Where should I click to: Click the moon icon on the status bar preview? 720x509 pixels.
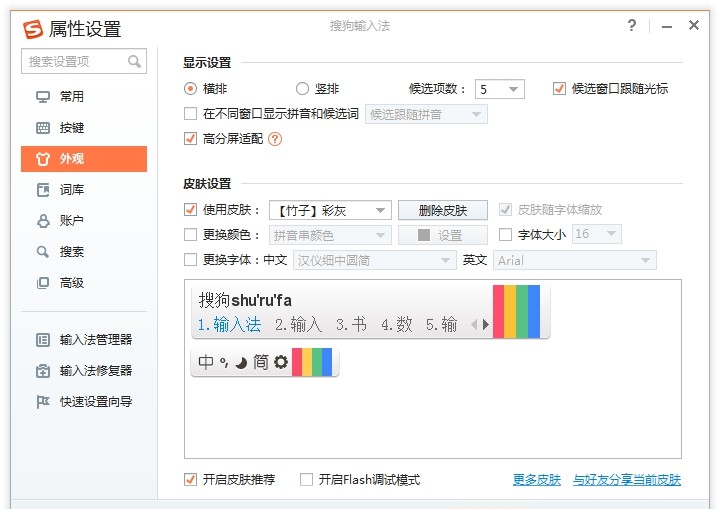coord(241,362)
